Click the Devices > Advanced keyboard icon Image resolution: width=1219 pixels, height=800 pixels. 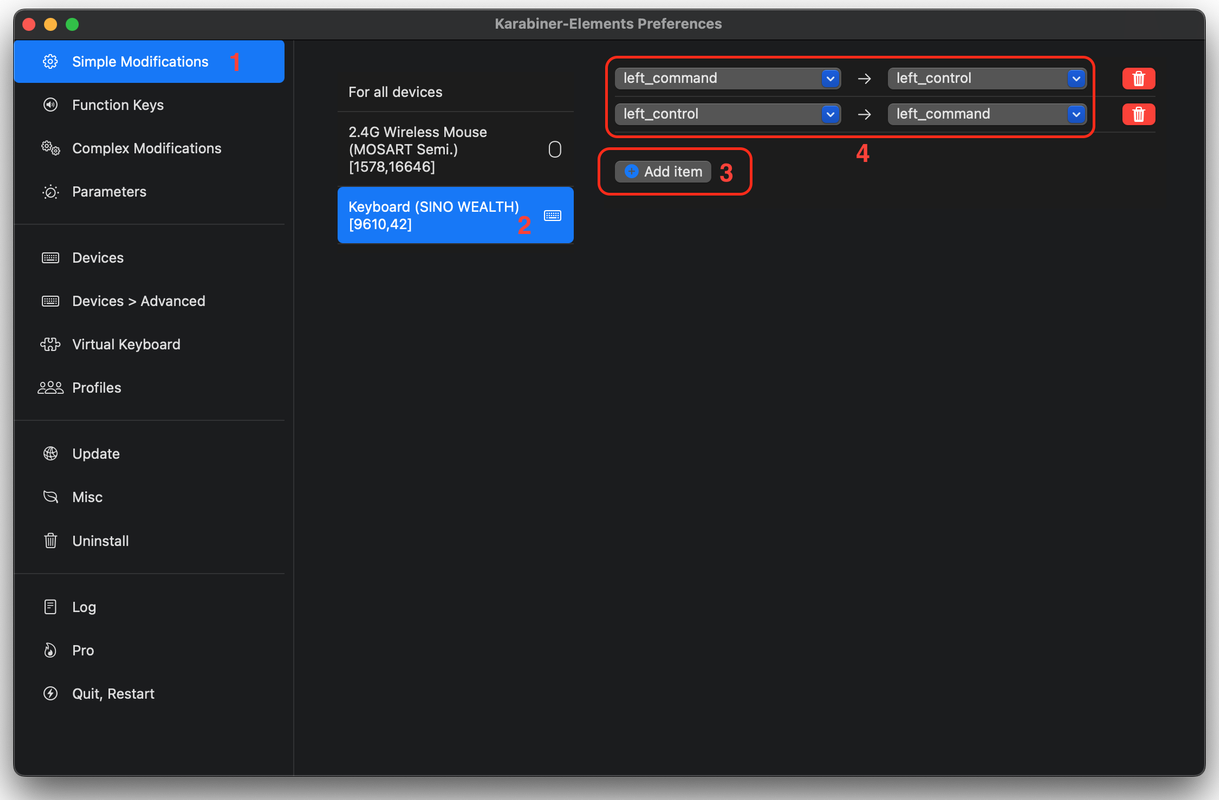(x=50, y=301)
